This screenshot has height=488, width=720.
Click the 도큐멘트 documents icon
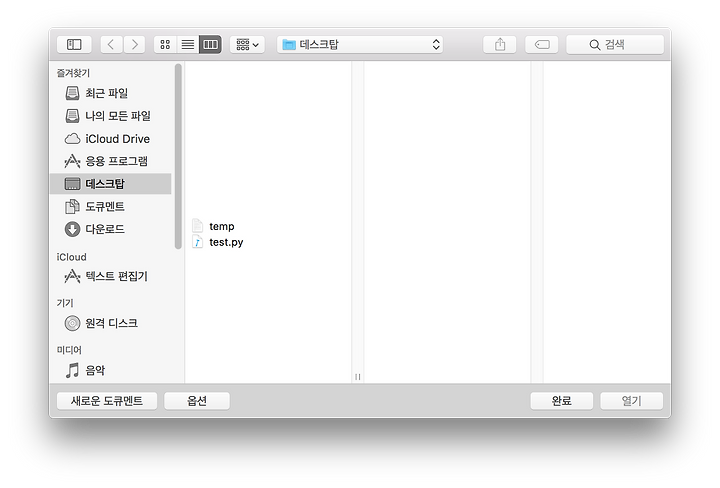(x=72, y=207)
